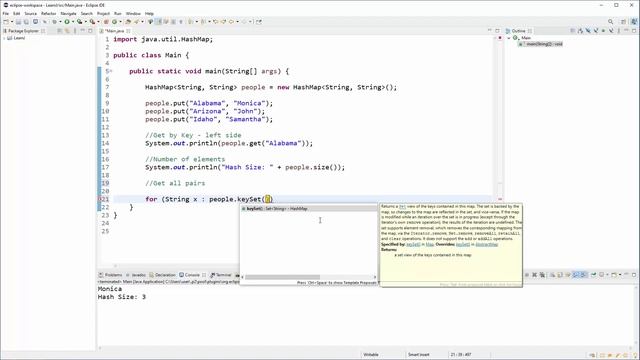This screenshot has height=360, width=640.
Task: Click the New file toolbar icon
Action: click(6, 22)
